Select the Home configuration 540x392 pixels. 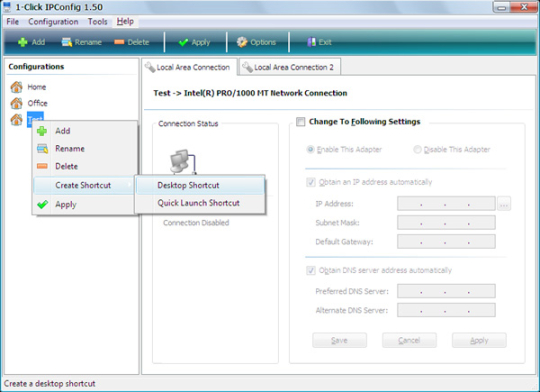coord(37,87)
